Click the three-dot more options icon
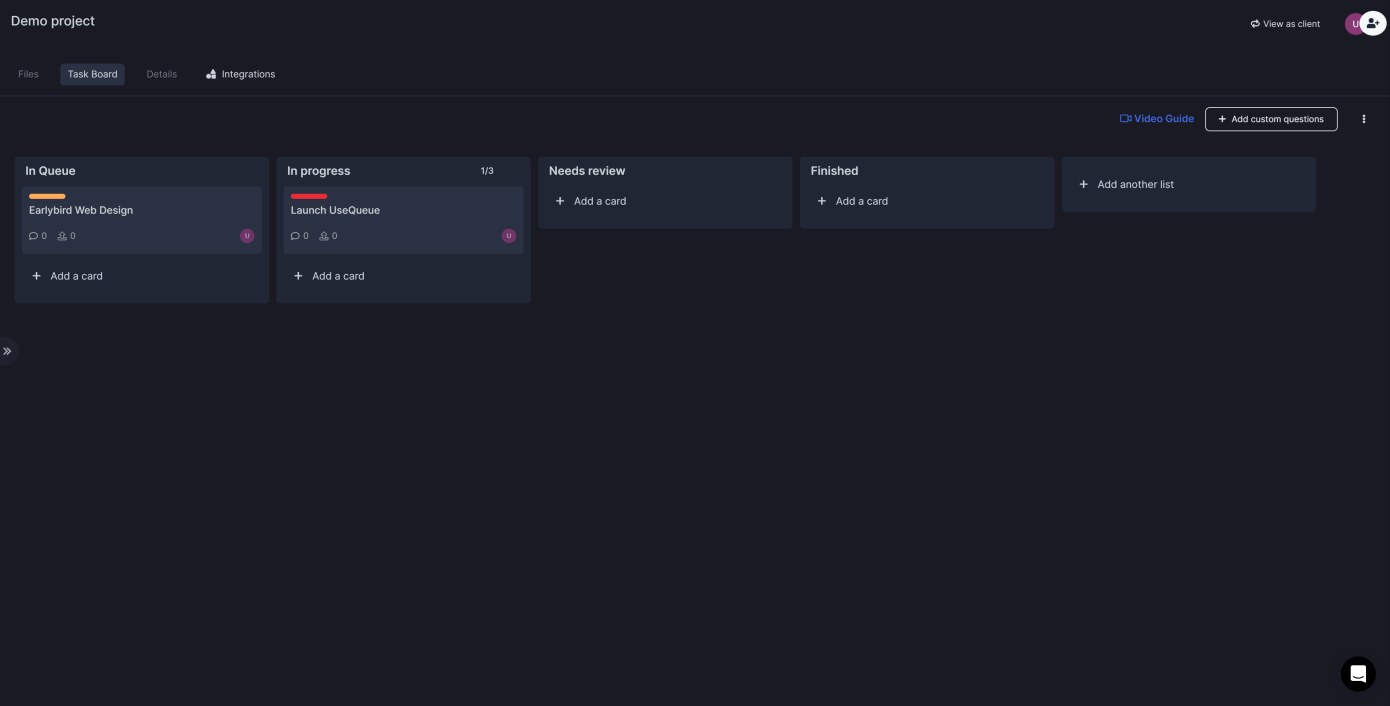This screenshot has height=706, width=1390. click(1363, 119)
